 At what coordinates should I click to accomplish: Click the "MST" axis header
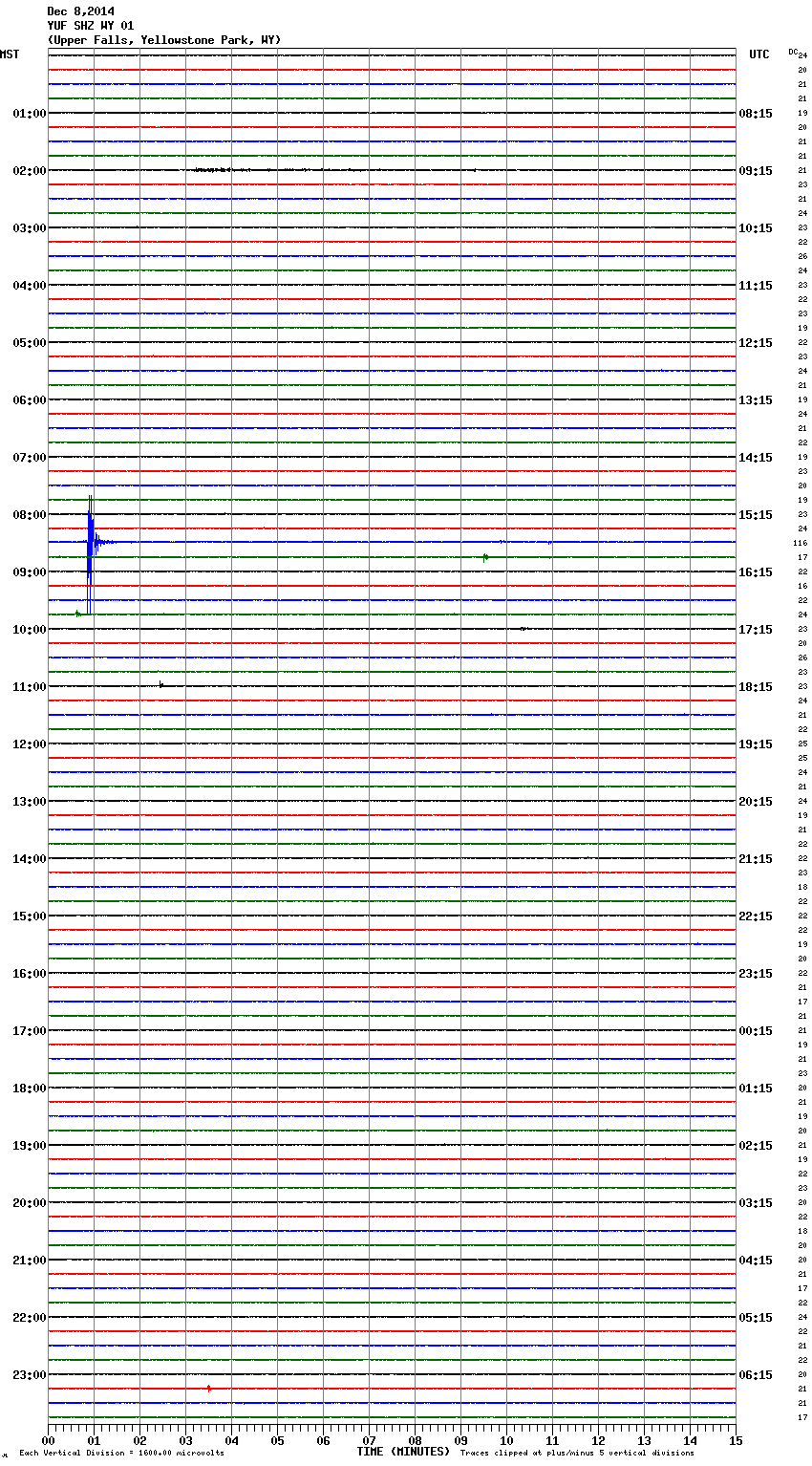tap(10, 54)
